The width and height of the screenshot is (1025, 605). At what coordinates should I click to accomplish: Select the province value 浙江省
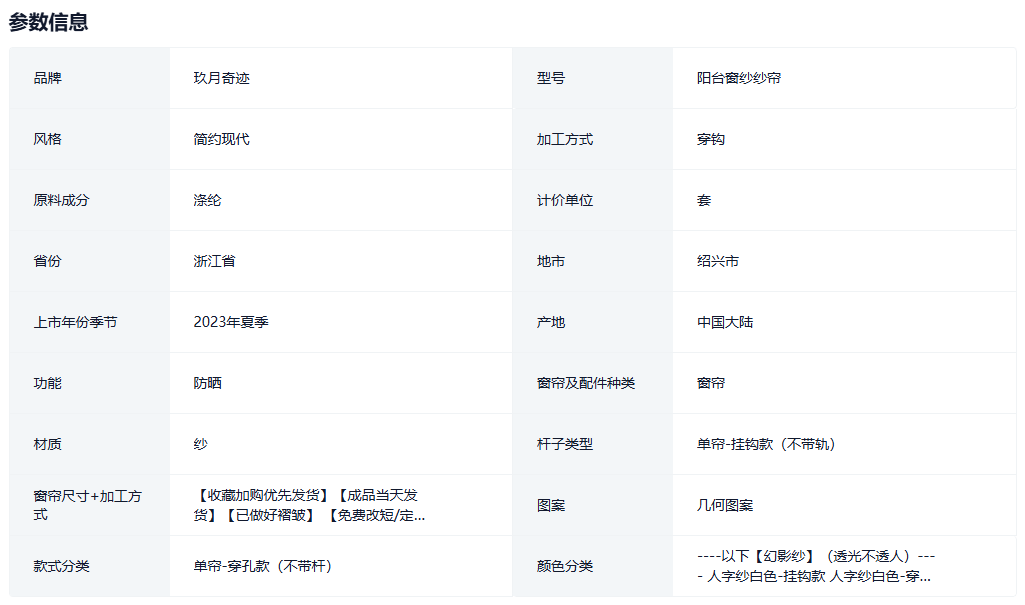click(214, 261)
